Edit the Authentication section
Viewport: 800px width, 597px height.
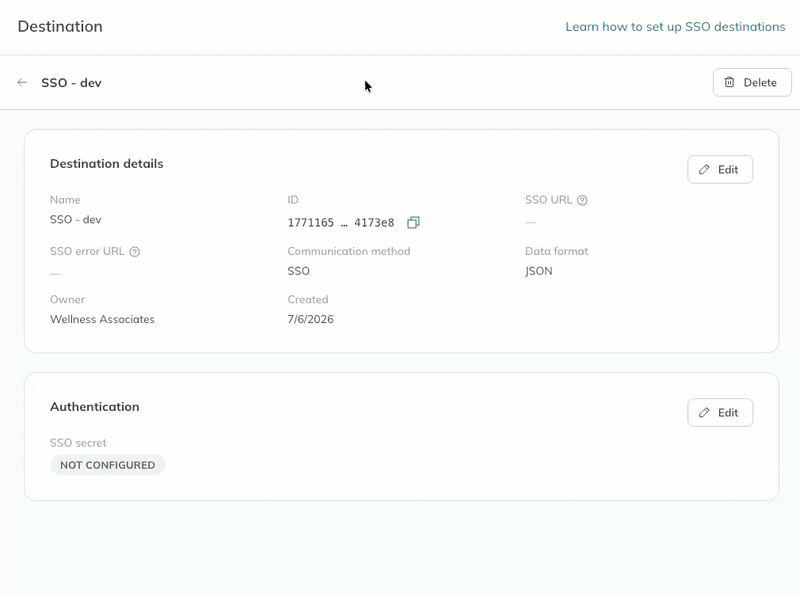720,412
